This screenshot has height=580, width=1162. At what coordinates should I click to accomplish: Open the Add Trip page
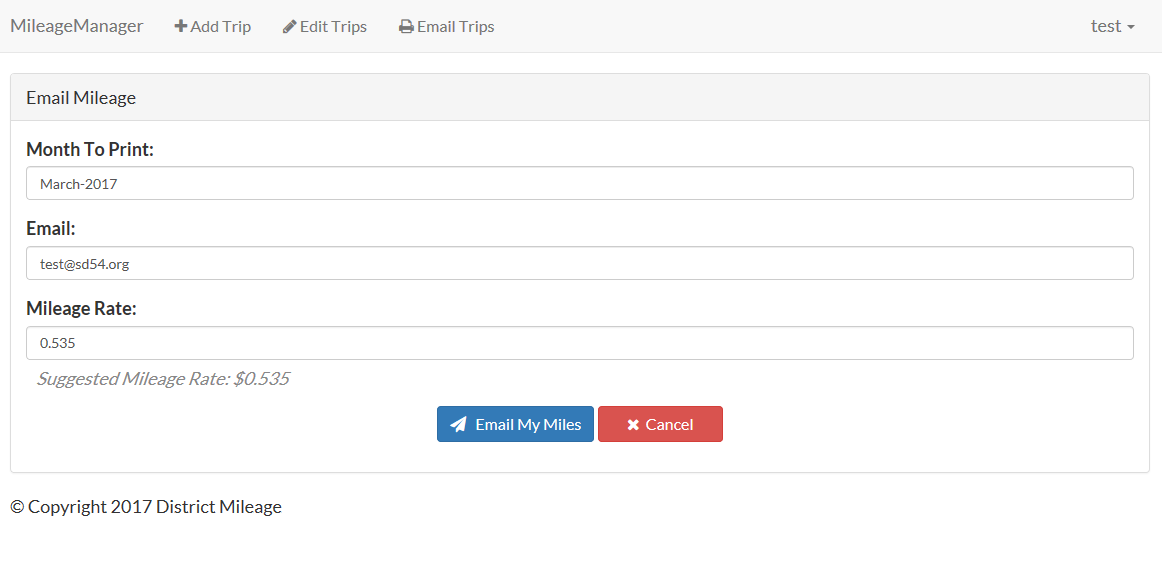tap(213, 27)
